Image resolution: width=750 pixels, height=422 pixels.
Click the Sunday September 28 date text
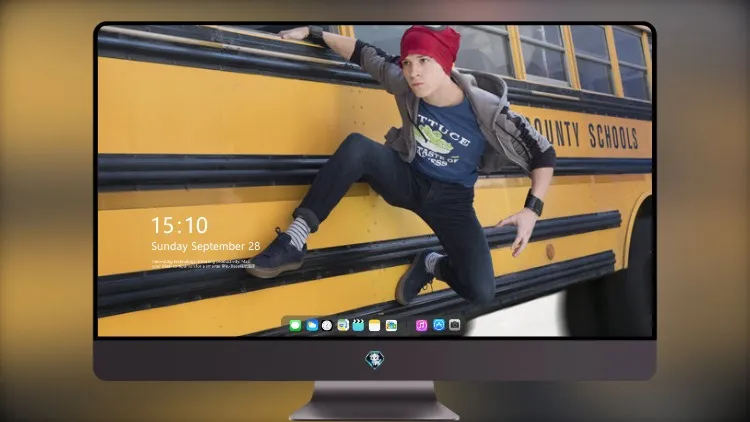206,246
